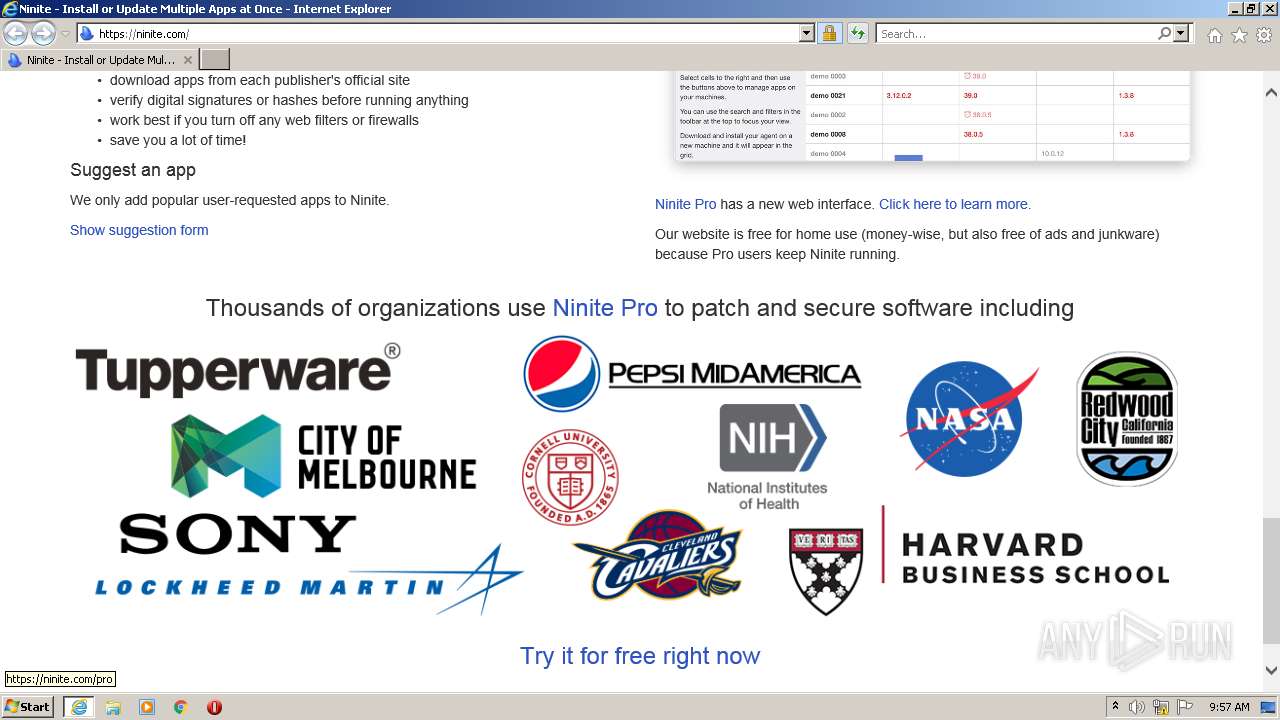This screenshot has width=1280, height=720.
Task: Click the City of Melbourne logo
Action: 323,456
